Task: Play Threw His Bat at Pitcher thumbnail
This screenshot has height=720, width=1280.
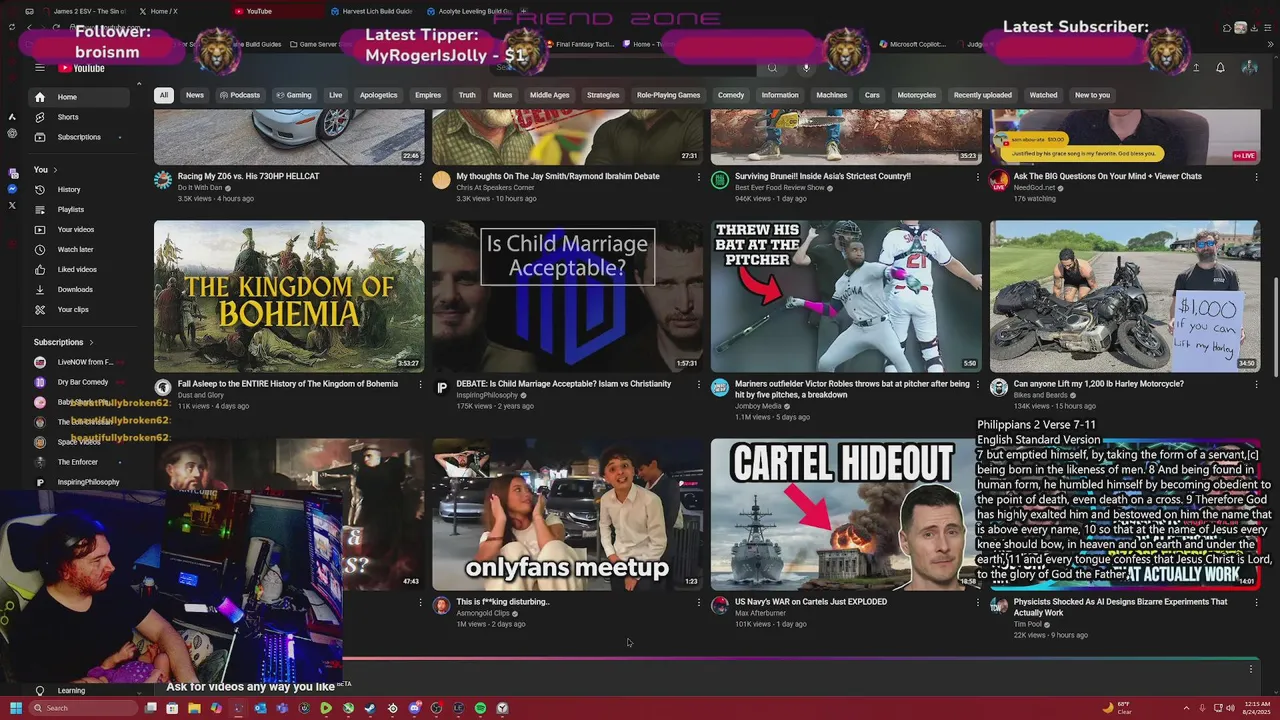Action: coord(846,296)
